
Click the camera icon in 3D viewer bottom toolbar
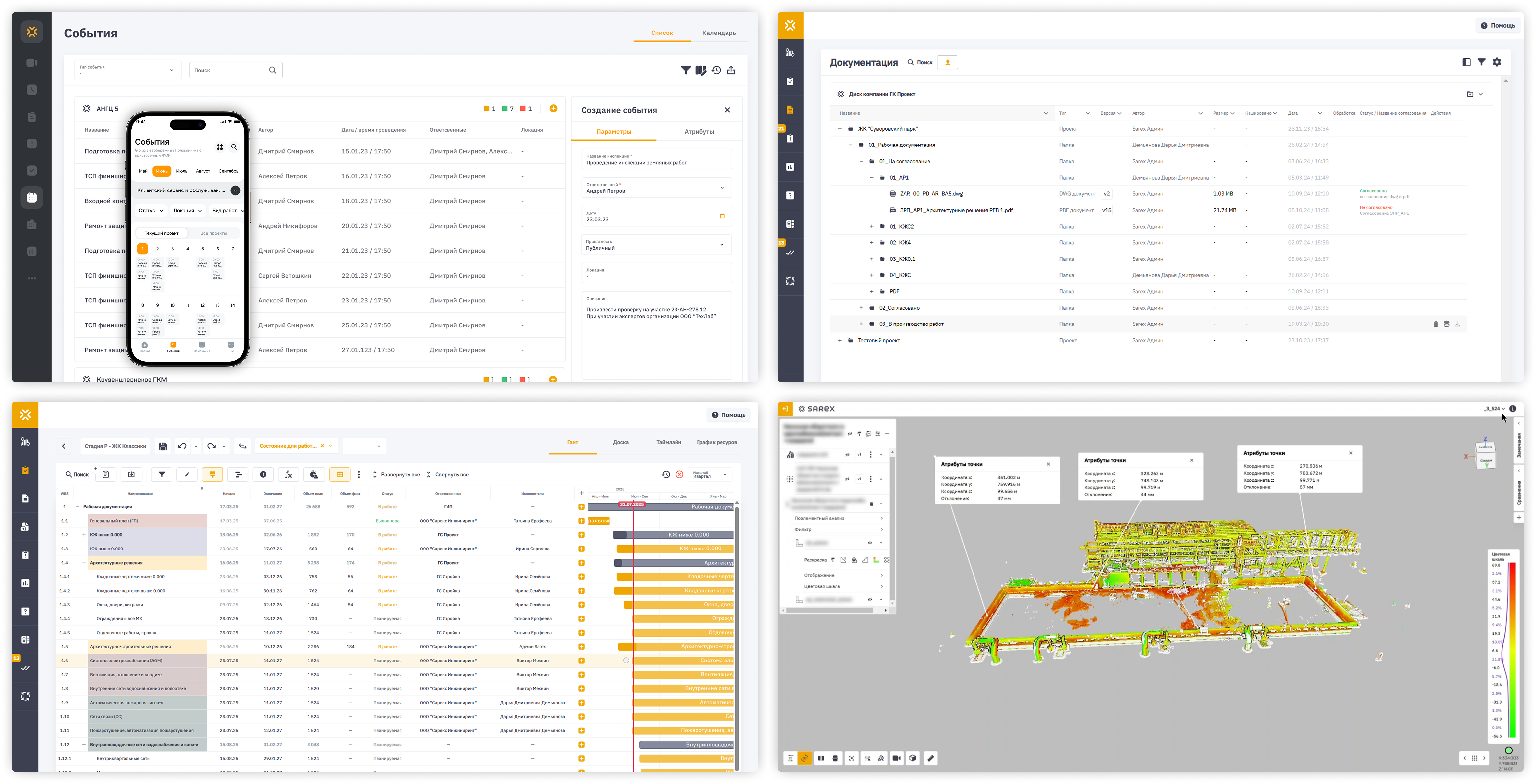tap(896, 758)
